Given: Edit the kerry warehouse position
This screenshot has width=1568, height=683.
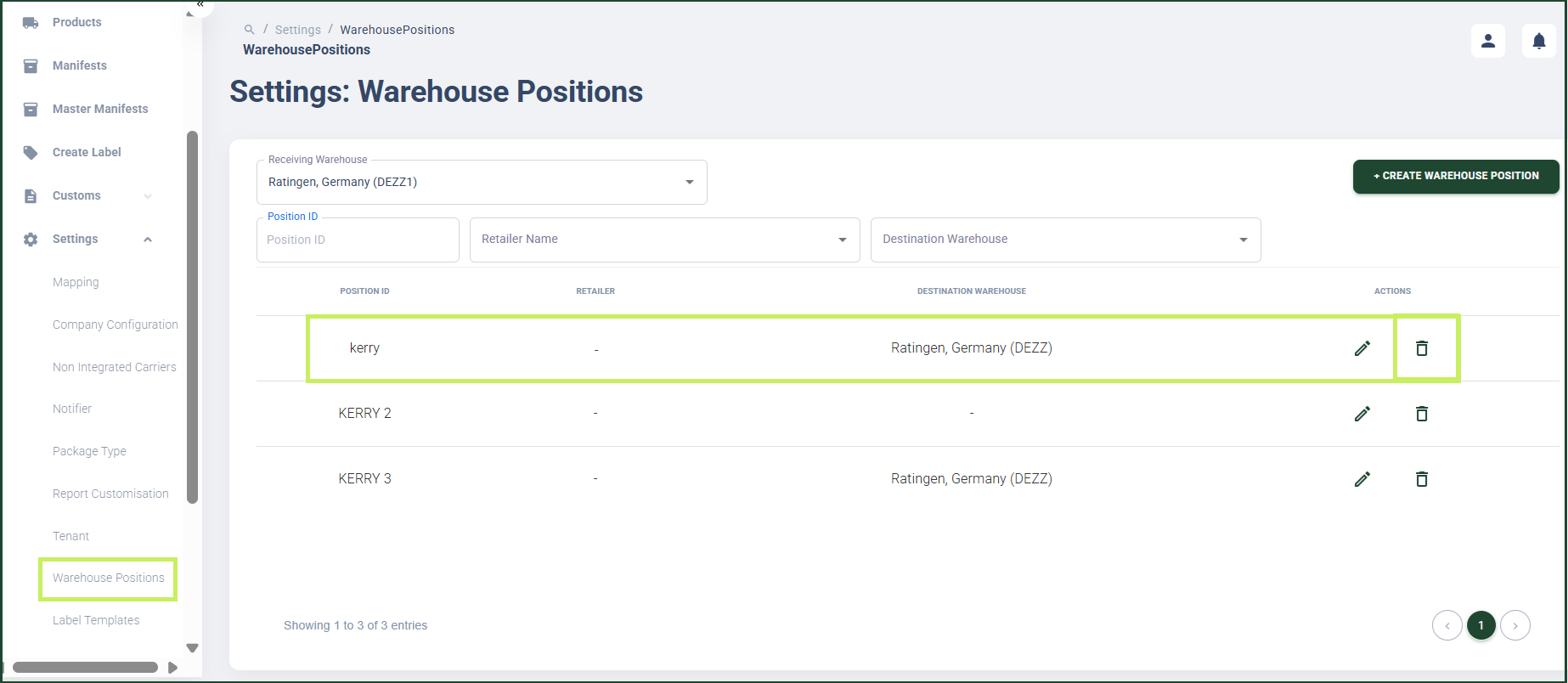Looking at the screenshot, I should (1362, 348).
